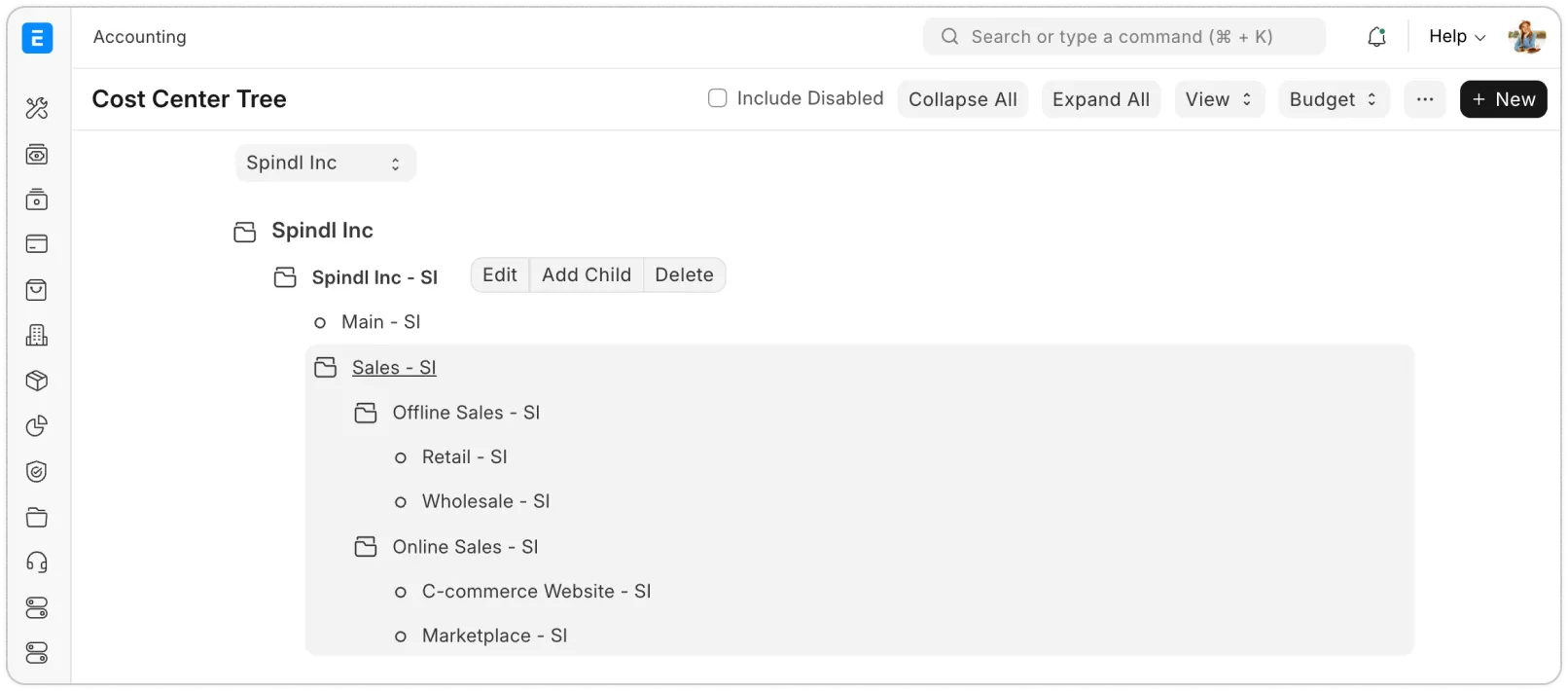This screenshot has height=691, width=1568.
Task: Open the Budget dropdown
Action: click(x=1333, y=99)
